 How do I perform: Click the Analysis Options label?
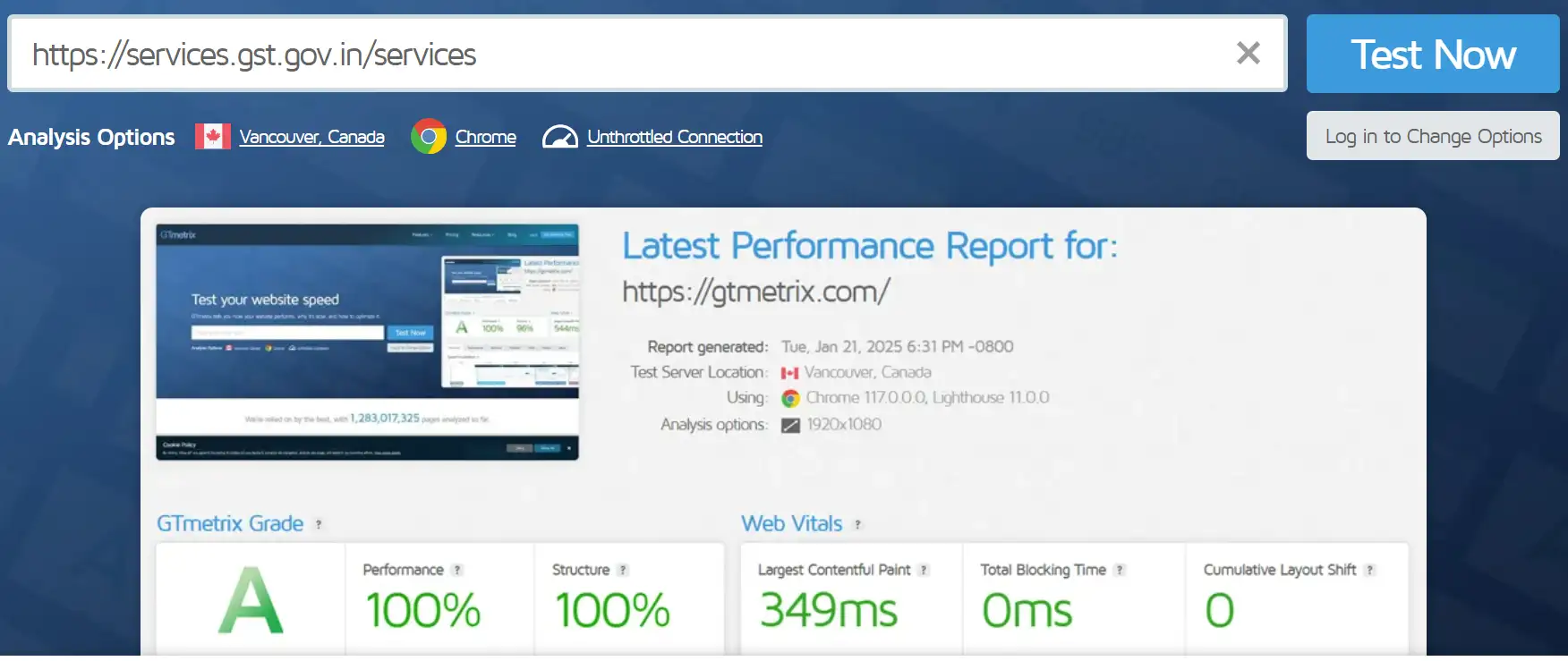[x=91, y=138]
